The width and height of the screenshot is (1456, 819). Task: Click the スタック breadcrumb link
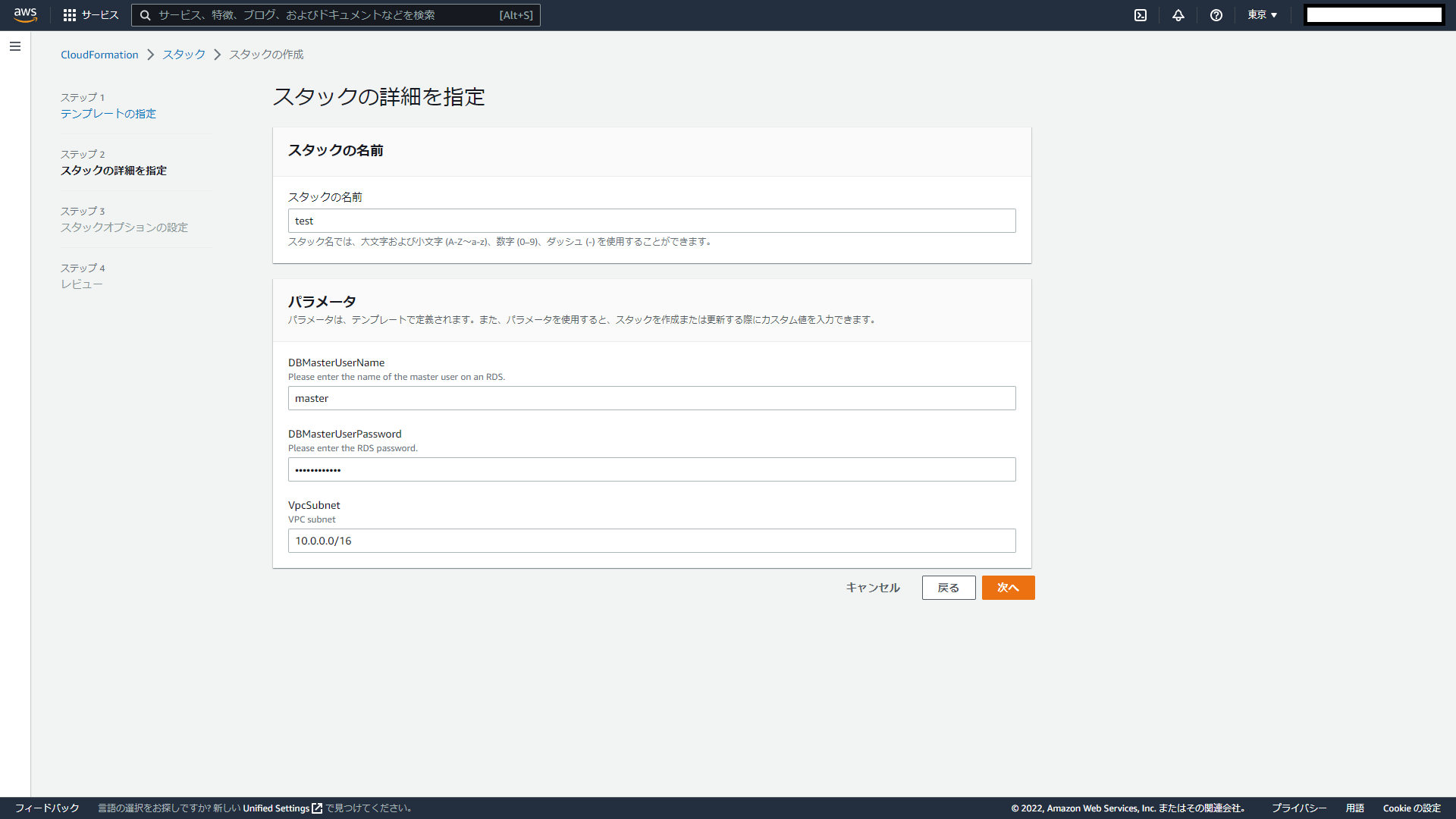[x=184, y=55]
